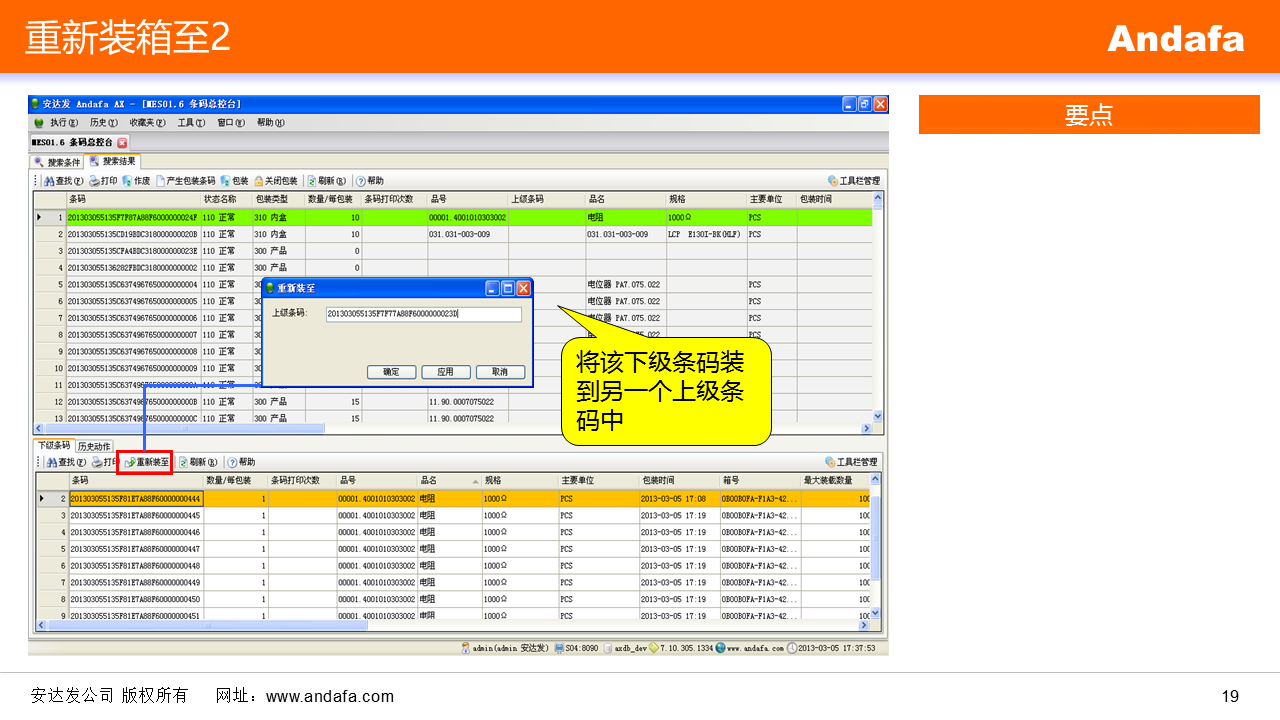Switch to the 历史动作 tab
The height and width of the screenshot is (720, 1280).
pyautogui.click(x=94, y=446)
